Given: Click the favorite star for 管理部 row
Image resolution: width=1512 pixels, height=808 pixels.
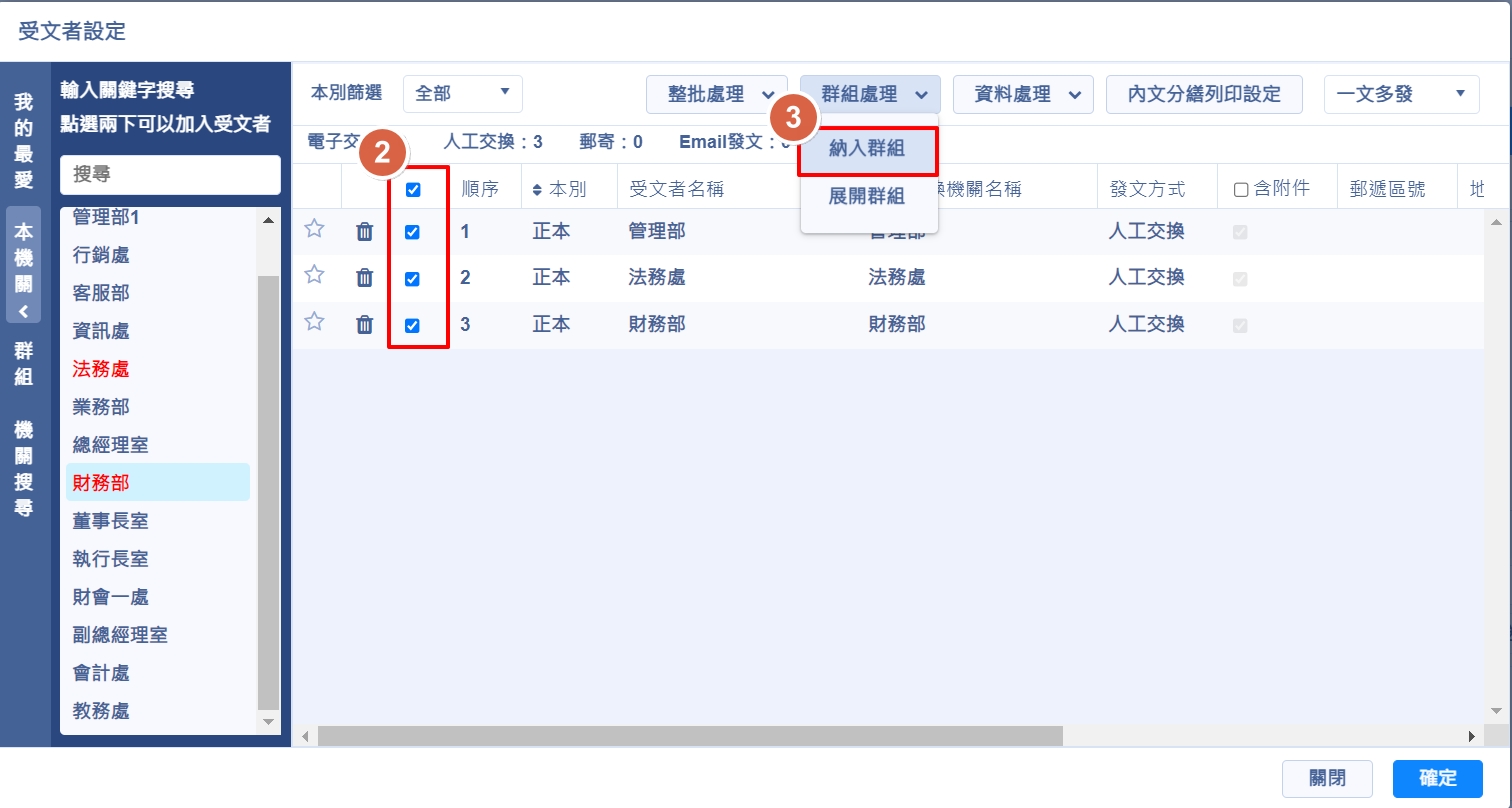Looking at the screenshot, I should [314, 229].
